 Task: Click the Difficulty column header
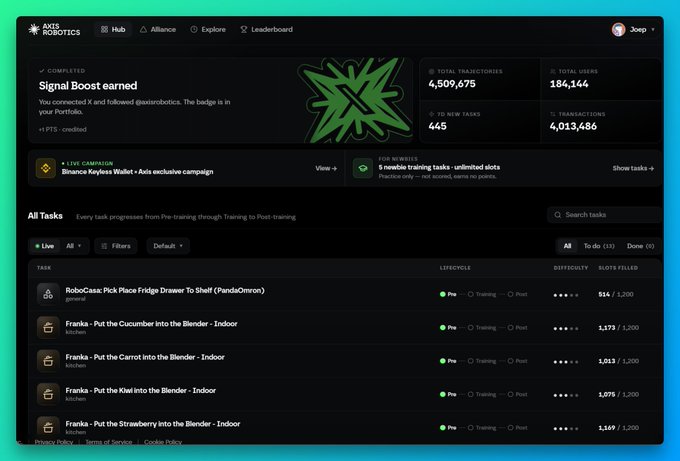[571, 268]
